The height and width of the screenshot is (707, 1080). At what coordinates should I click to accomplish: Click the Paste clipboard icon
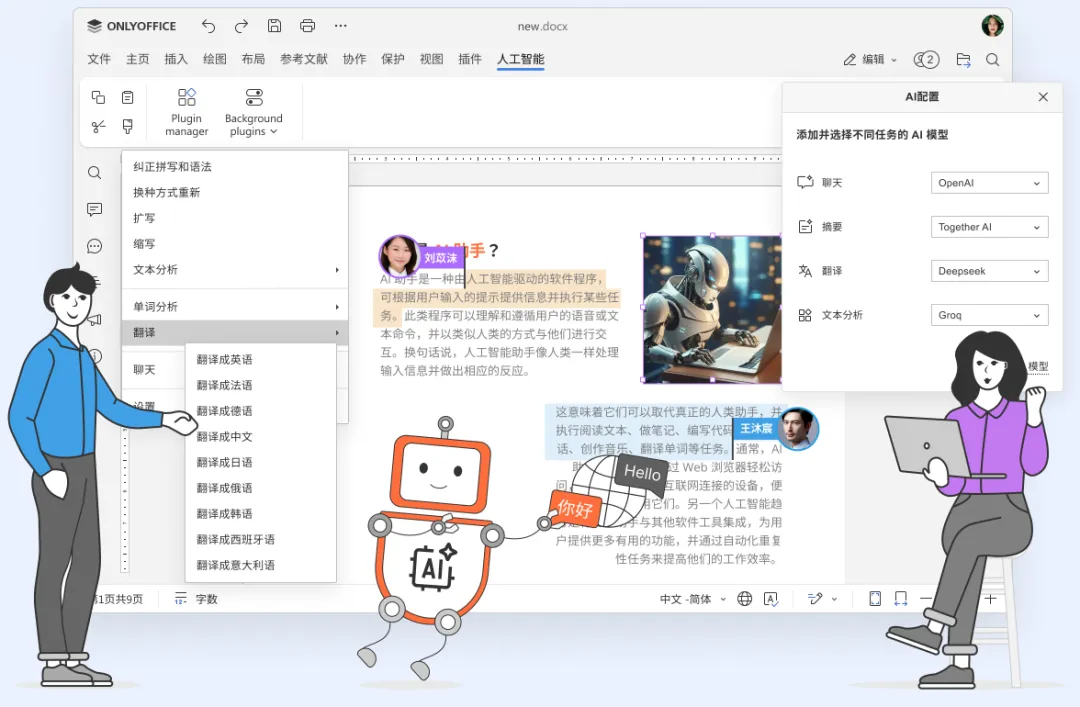[x=127, y=97]
